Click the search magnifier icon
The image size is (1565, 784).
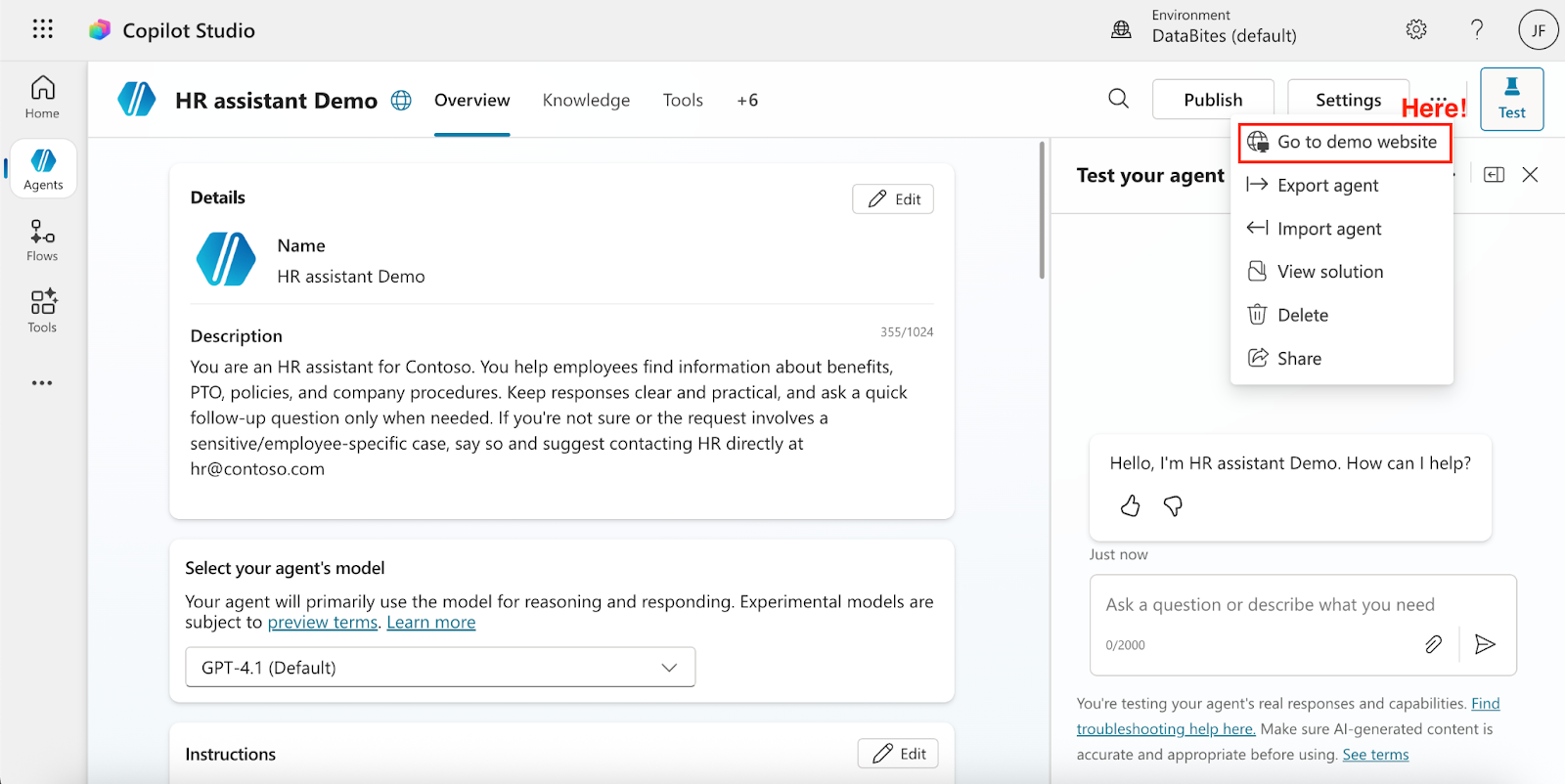[1118, 99]
